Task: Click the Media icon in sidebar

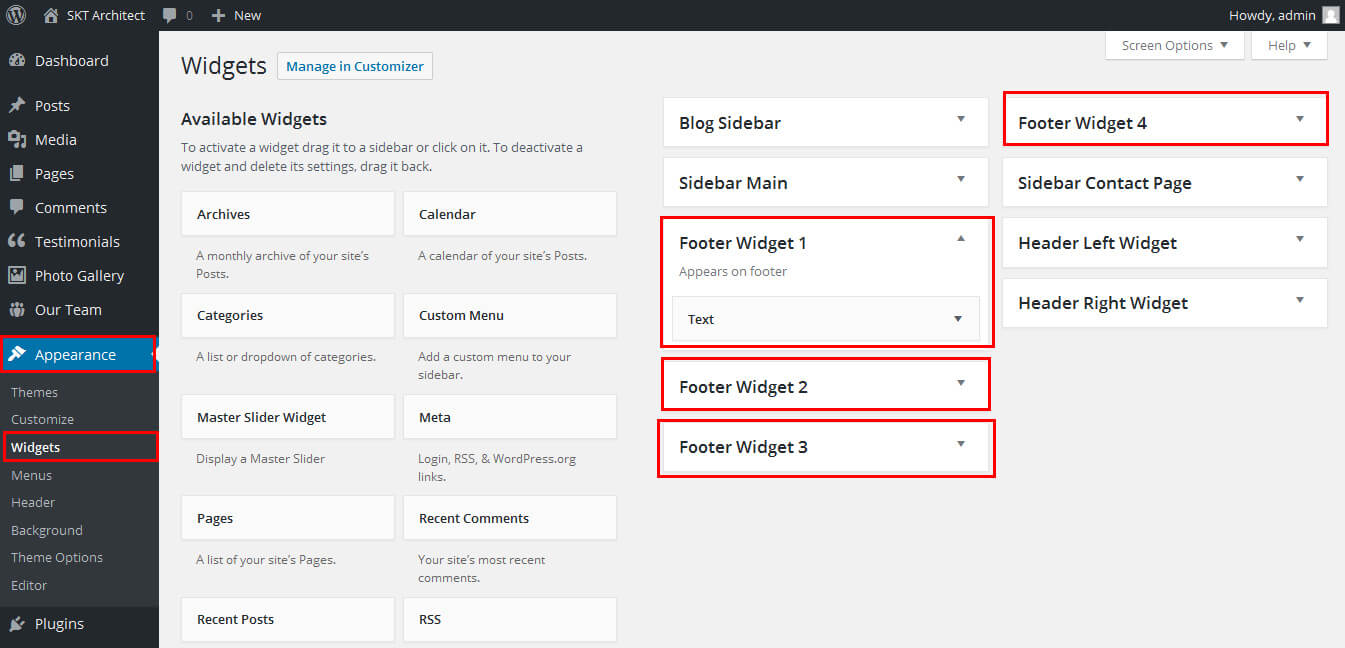Action: (x=17, y=140)
